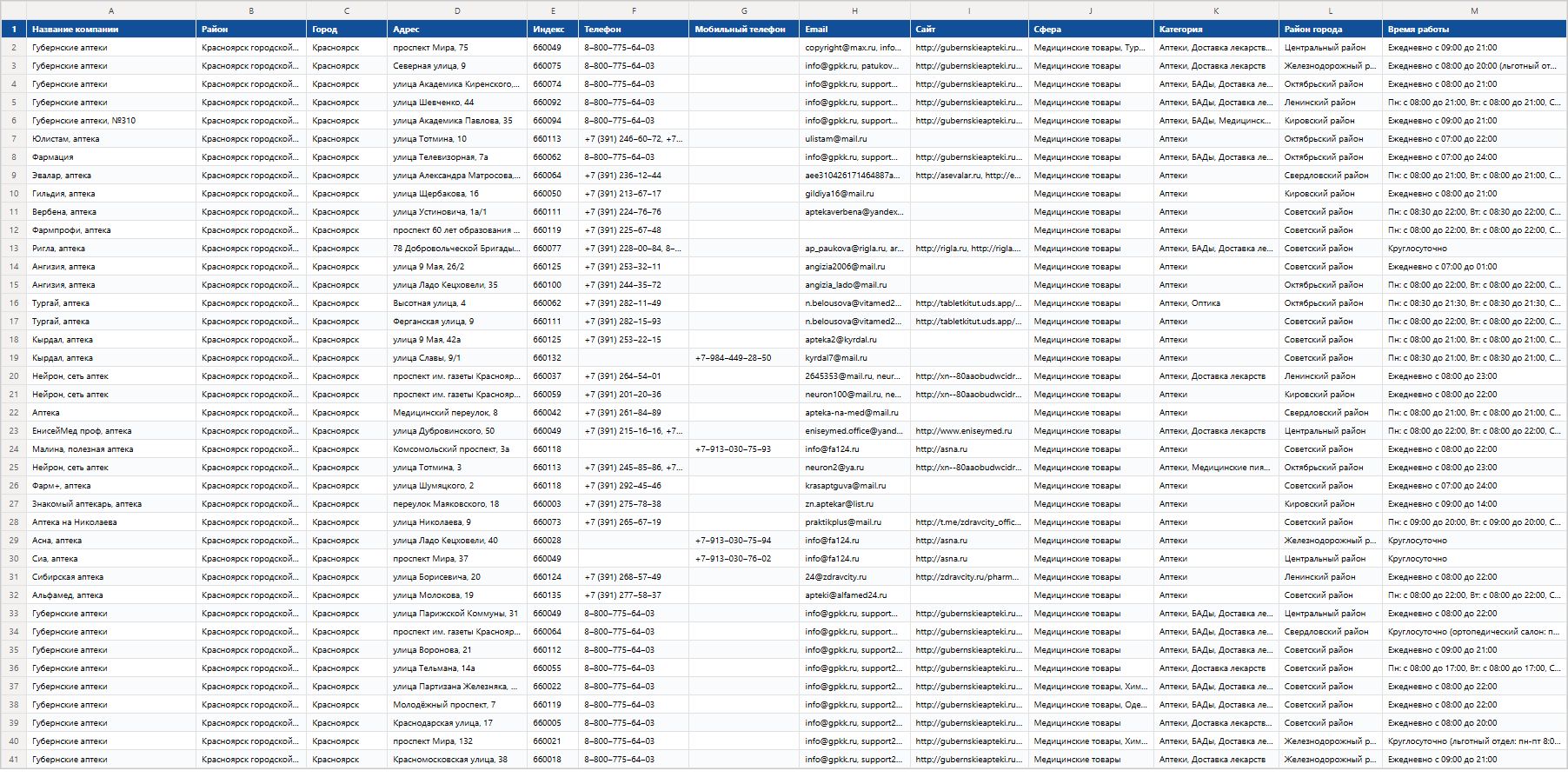The width and height of the screenshot is (1568, 784).
Task: Select the cell "Губернские аптеки, №310"
Action: pyautogui.click(x=111, y=121)
